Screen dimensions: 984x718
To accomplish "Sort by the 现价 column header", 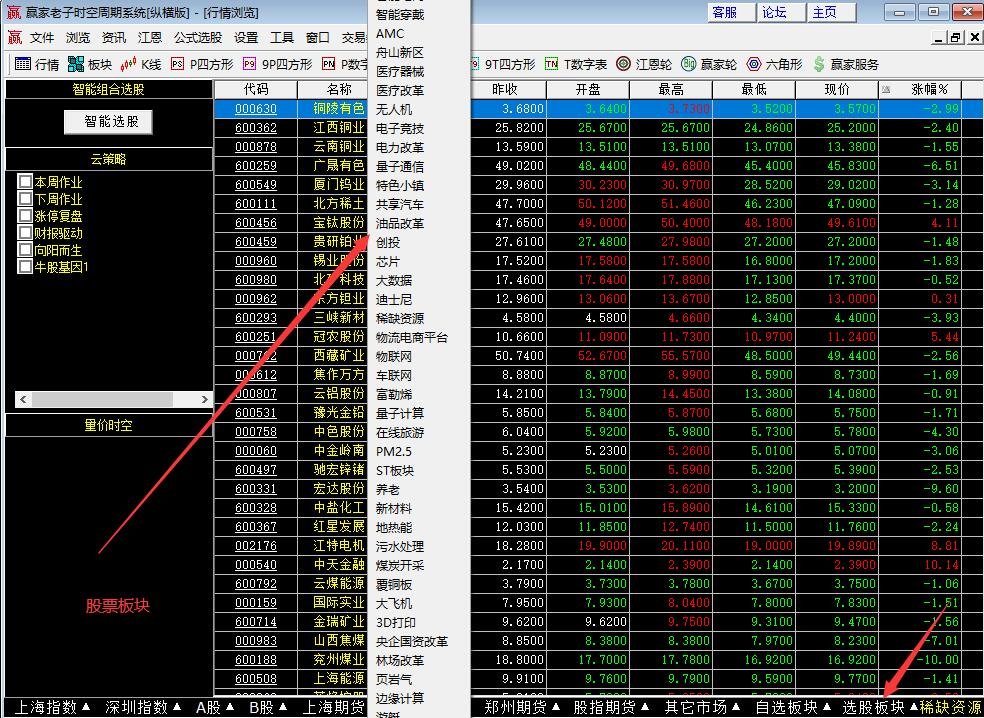I will click(837, 90).
